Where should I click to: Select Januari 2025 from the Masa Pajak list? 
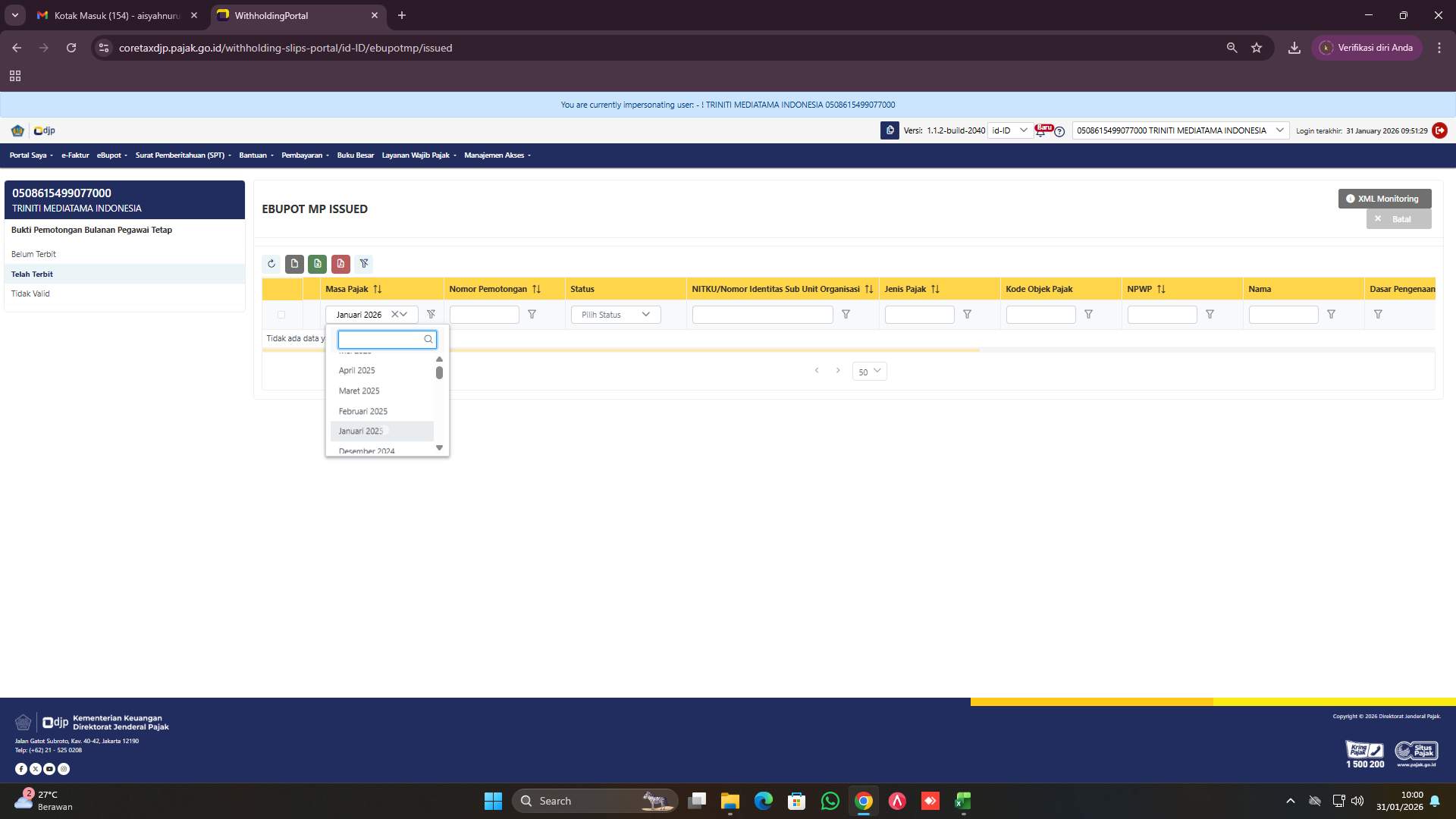click(361, 431)
